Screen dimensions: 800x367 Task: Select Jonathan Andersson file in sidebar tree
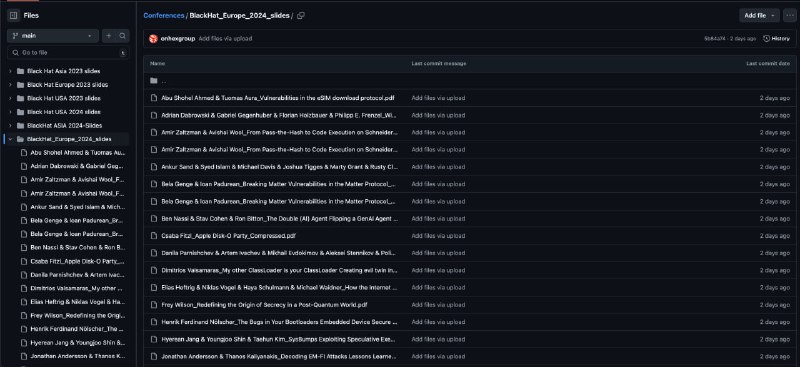point(78,356)
